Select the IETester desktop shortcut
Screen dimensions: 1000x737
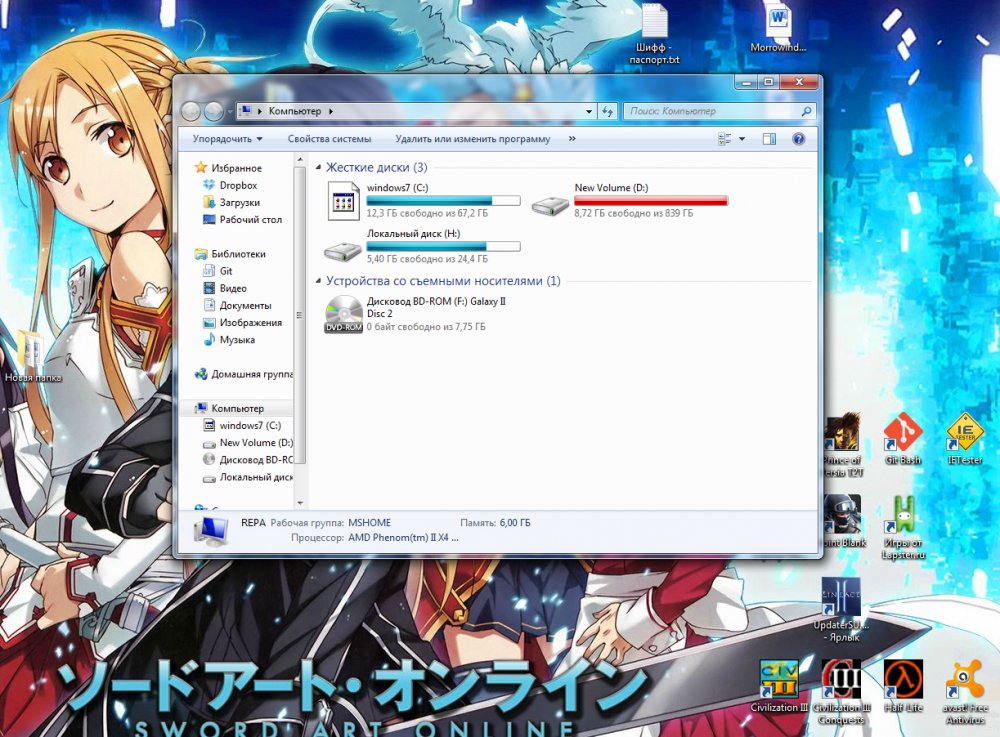964,439
